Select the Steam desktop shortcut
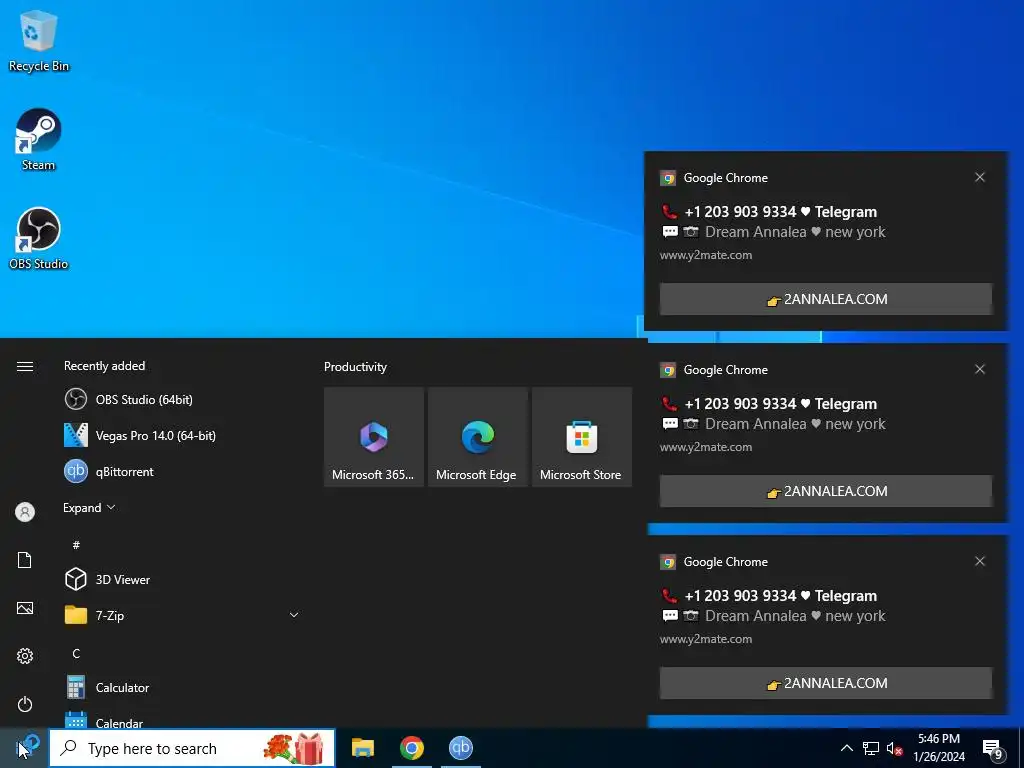The height and width of the screenshot is (768, 1024). pyautogui.click(x=39, y=140)
